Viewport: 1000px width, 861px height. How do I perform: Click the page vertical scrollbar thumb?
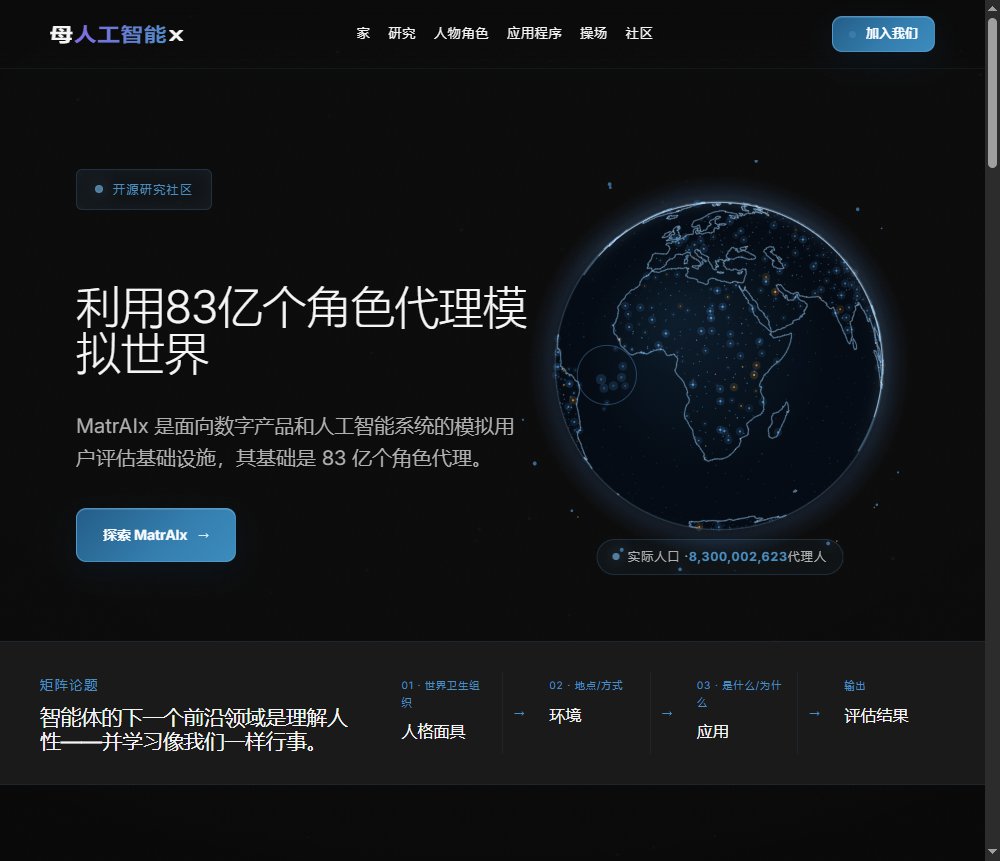(x=992, y=92)
